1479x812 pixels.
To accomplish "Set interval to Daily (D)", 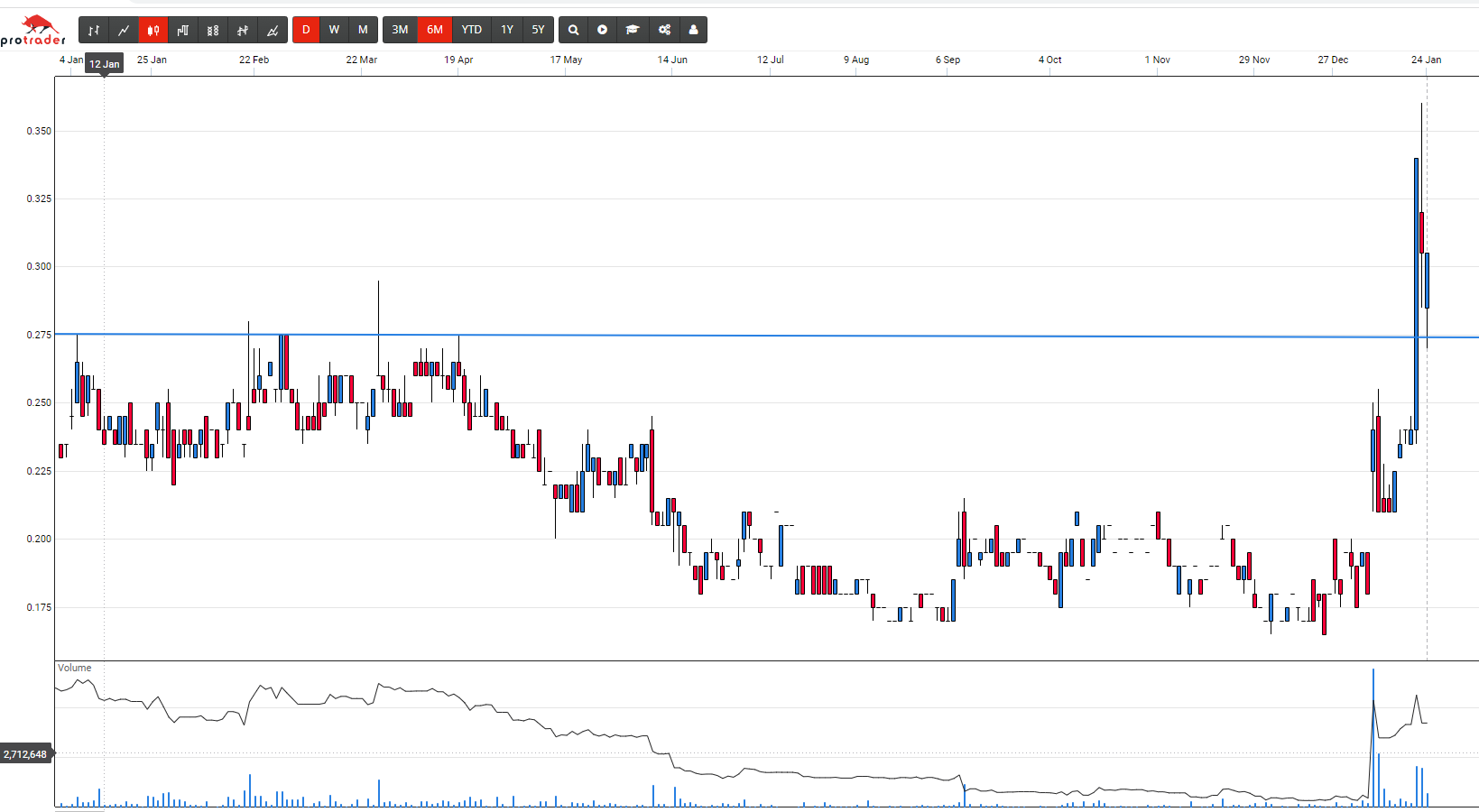I will [x=306, y=30].
